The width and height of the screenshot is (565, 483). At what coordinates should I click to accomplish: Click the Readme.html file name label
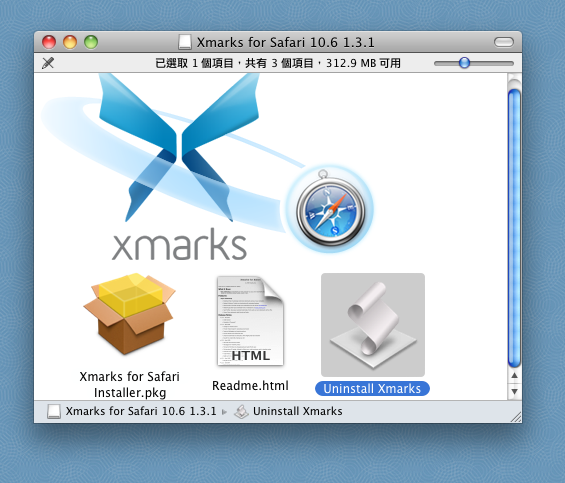(x=250, y=386)
